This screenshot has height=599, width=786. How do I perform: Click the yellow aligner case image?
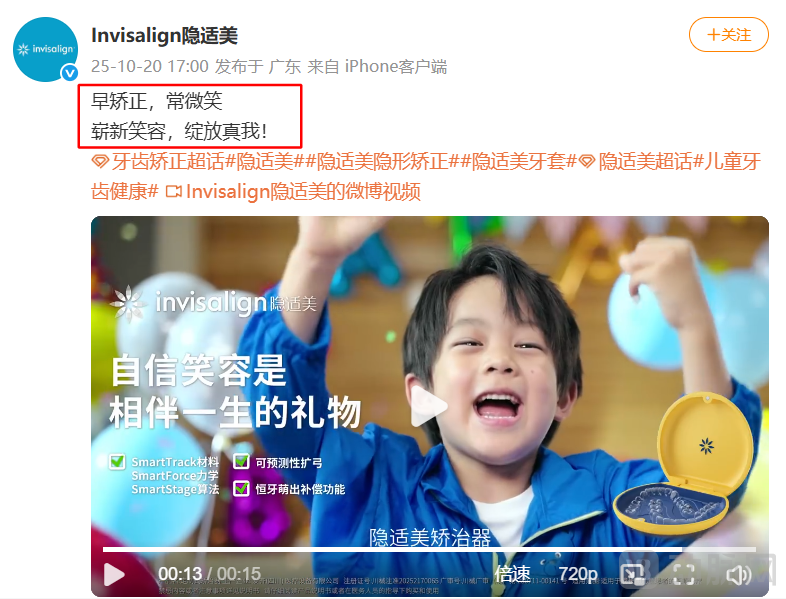point(685,465)
